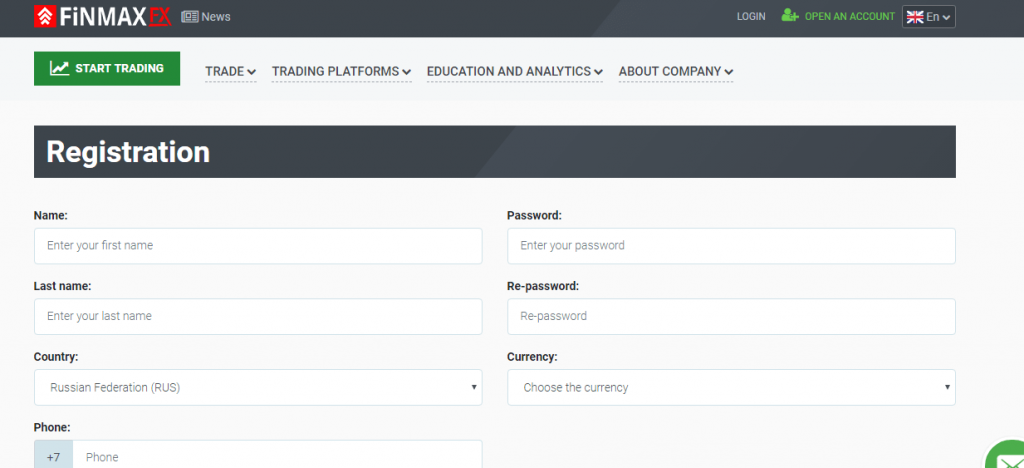Screen dimensions: 1024x468
Task: Open the green mail chat bubble
Action: pos(1006,456)
